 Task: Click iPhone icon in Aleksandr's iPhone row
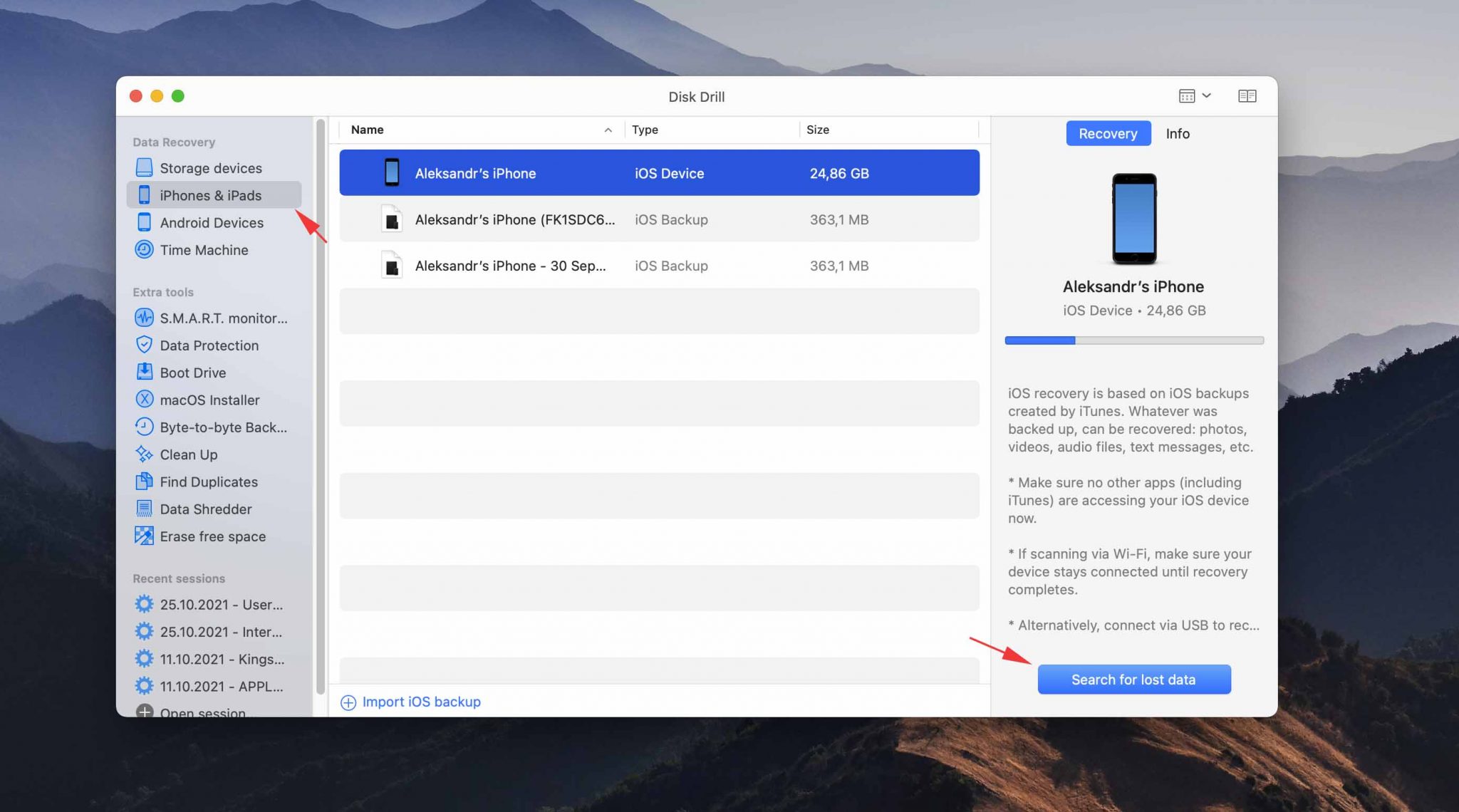tap(392, 172)
